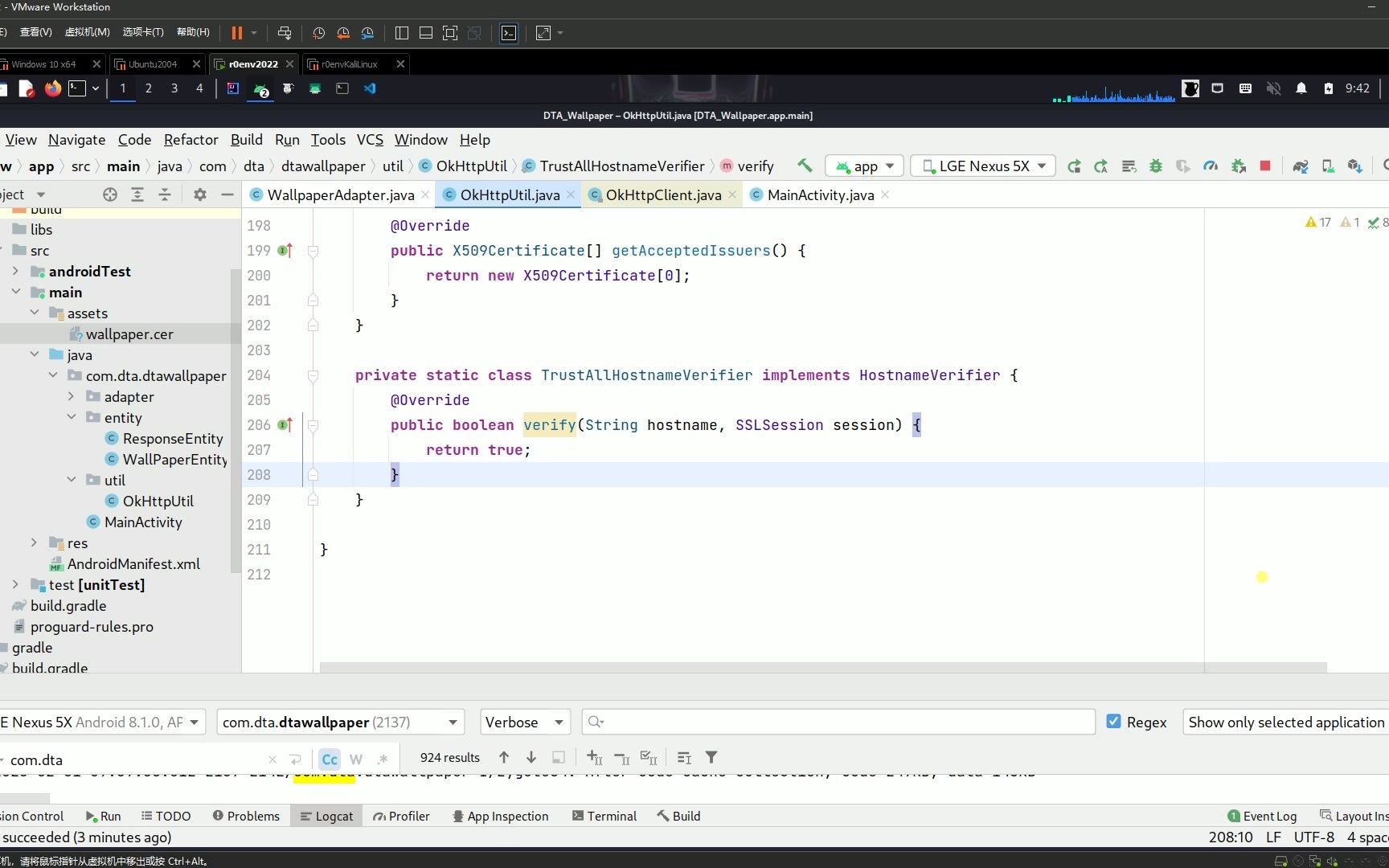Open the TODO tool window
Viewport: 1389px width, 868px height.
pyautogui.click(x=166, y=816)
